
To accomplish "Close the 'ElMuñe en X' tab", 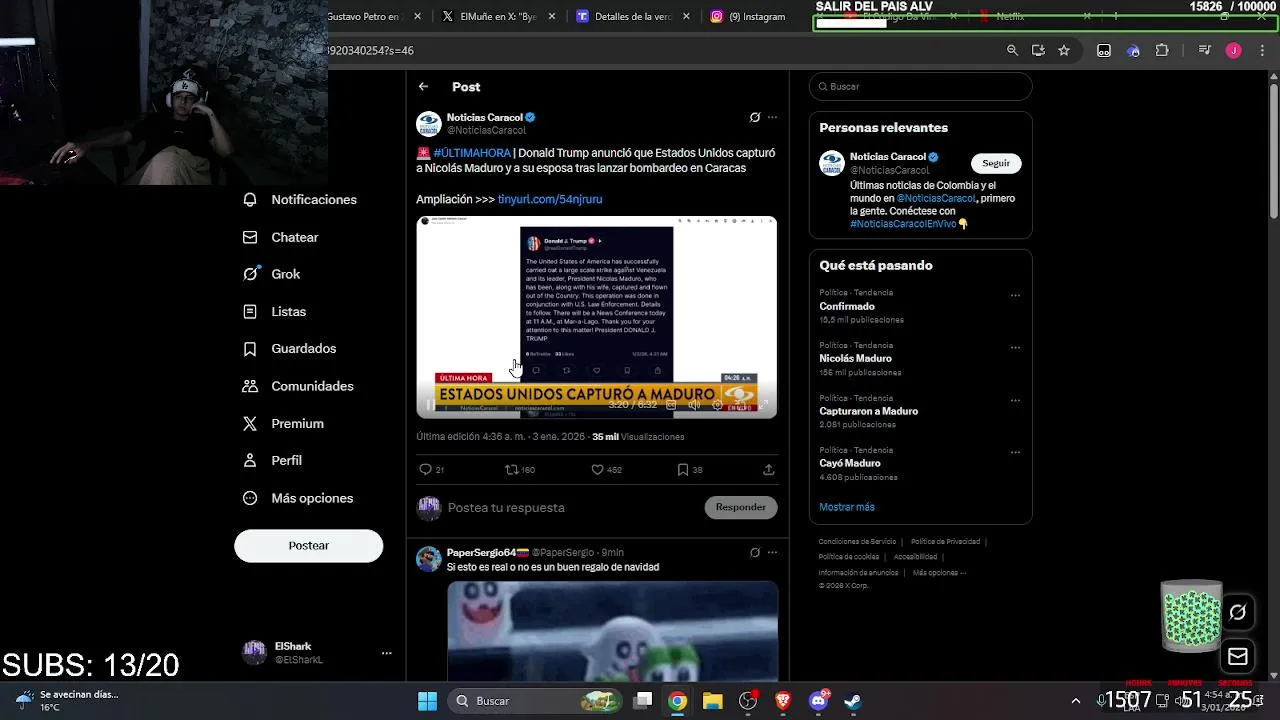I will (552, 17).
